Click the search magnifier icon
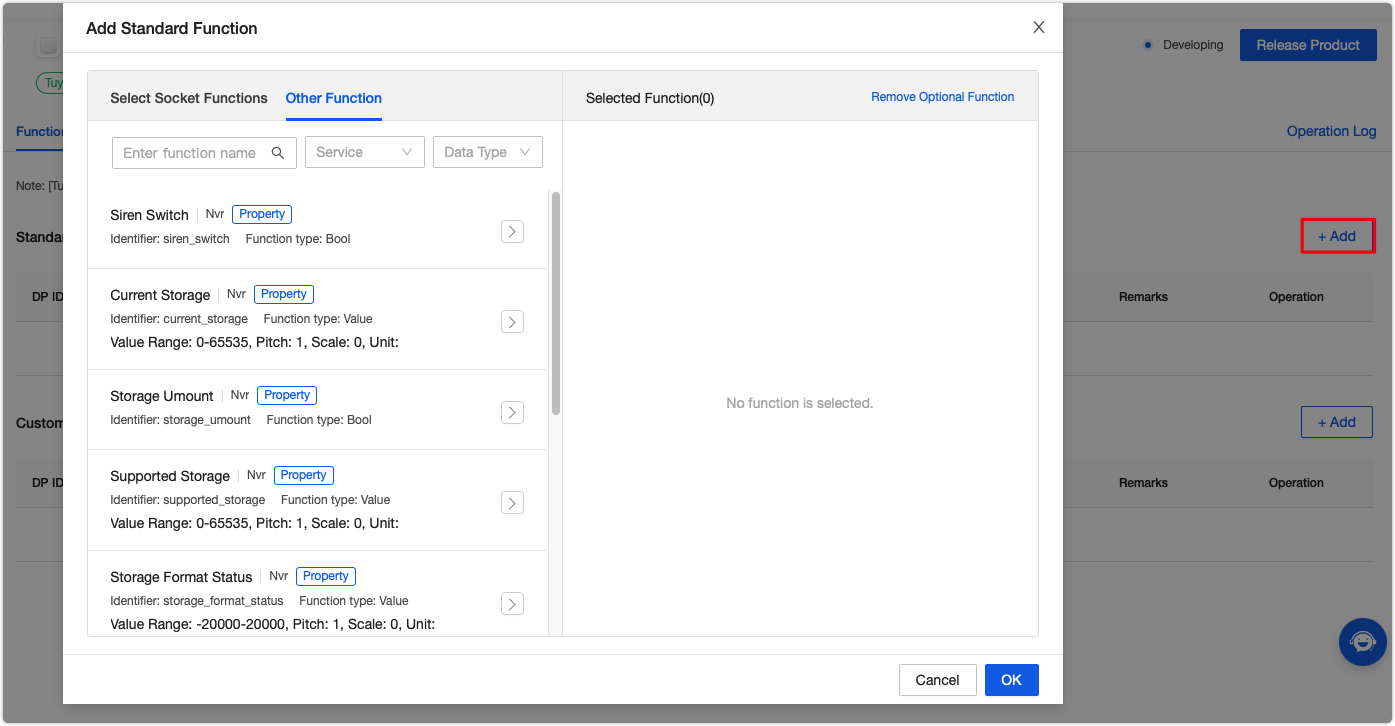This screenshot has width=1395, height=726. (278, 153)
